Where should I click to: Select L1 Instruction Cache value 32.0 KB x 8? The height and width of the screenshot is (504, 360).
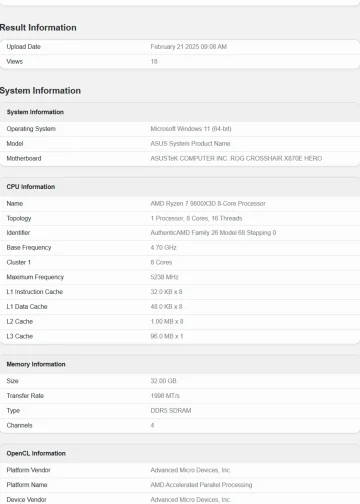(166, 292)
